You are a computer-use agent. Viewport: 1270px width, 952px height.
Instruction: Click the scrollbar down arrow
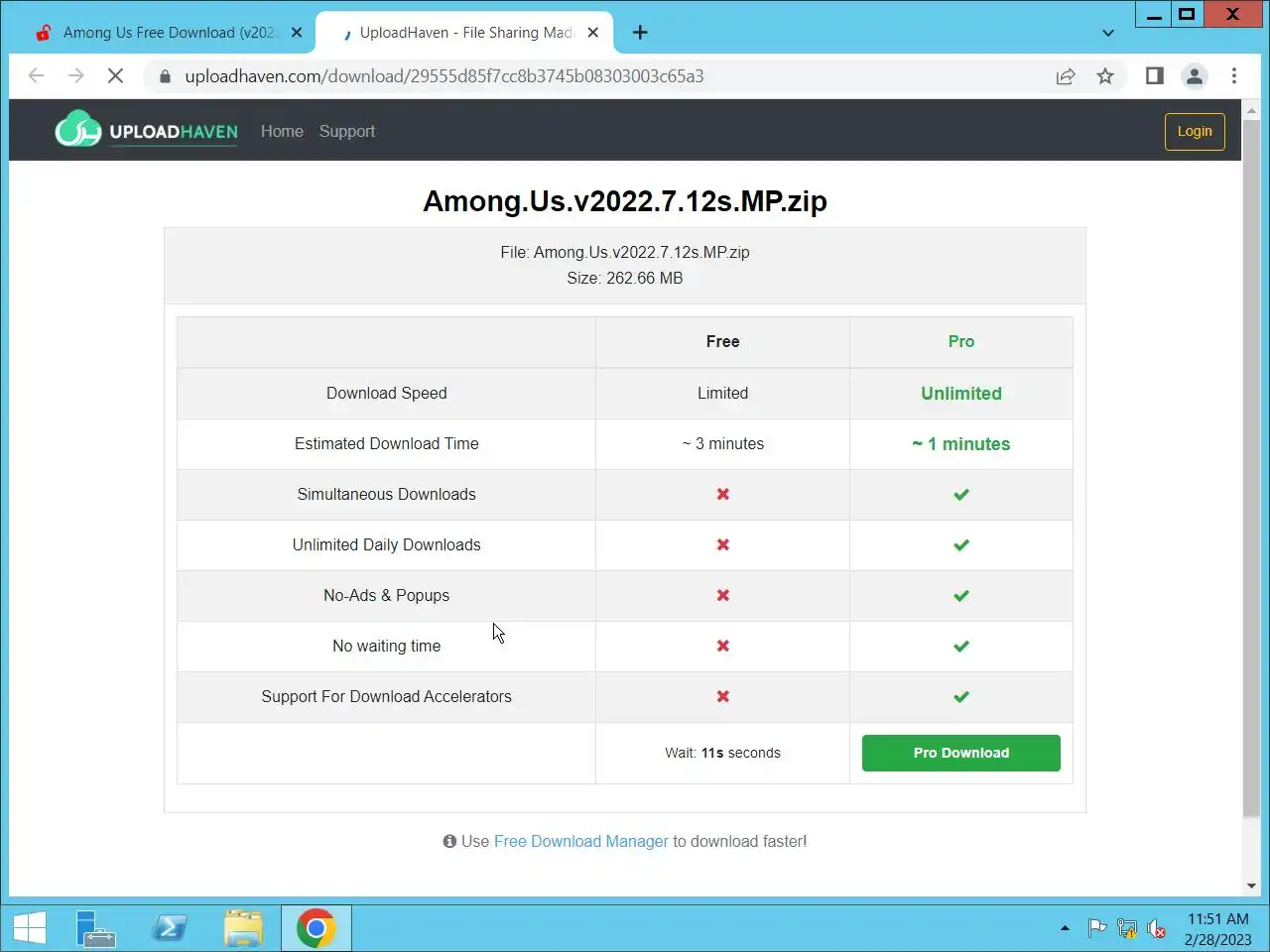[1251, 886]
